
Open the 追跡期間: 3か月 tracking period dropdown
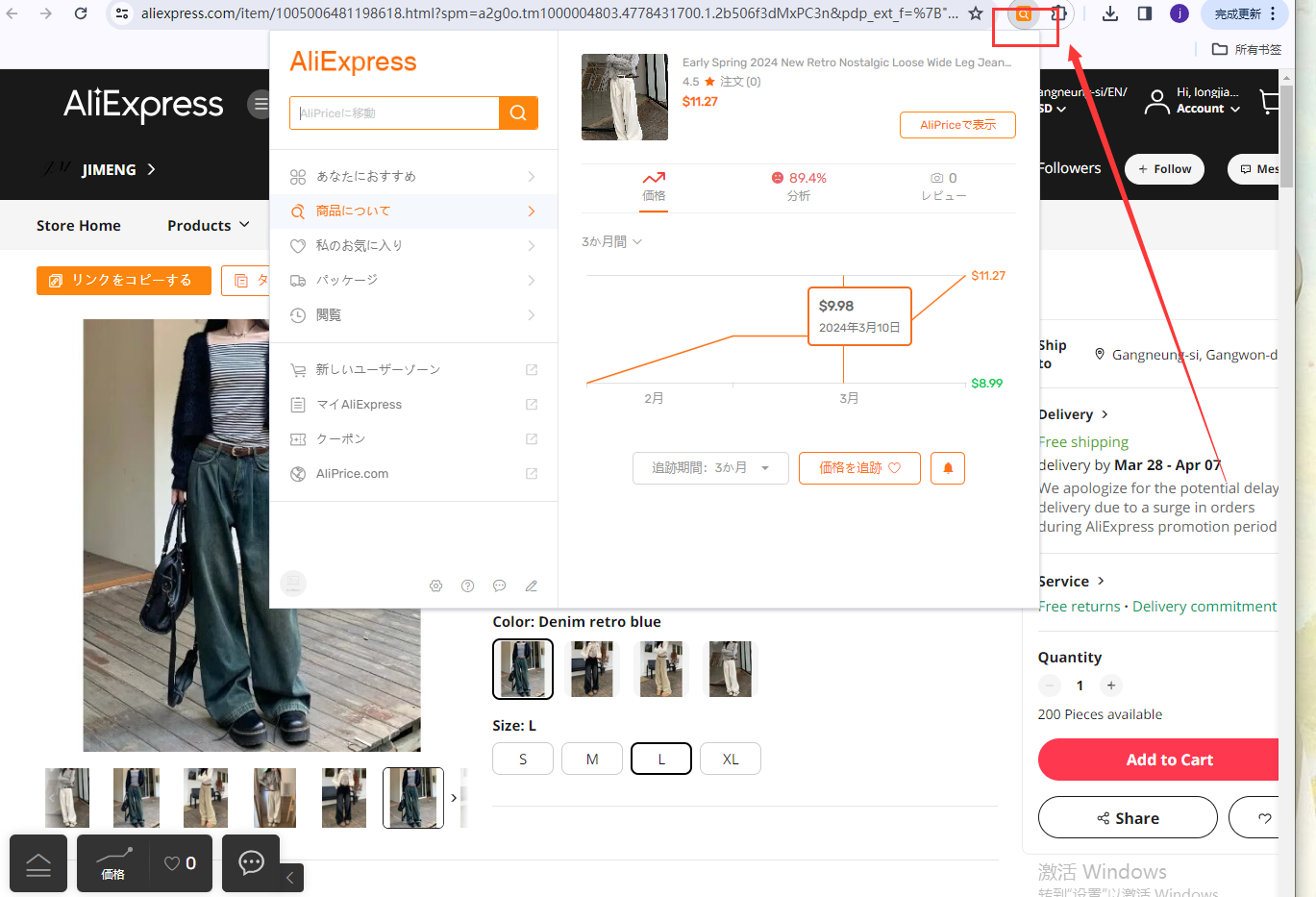click(x=710, y=468)
